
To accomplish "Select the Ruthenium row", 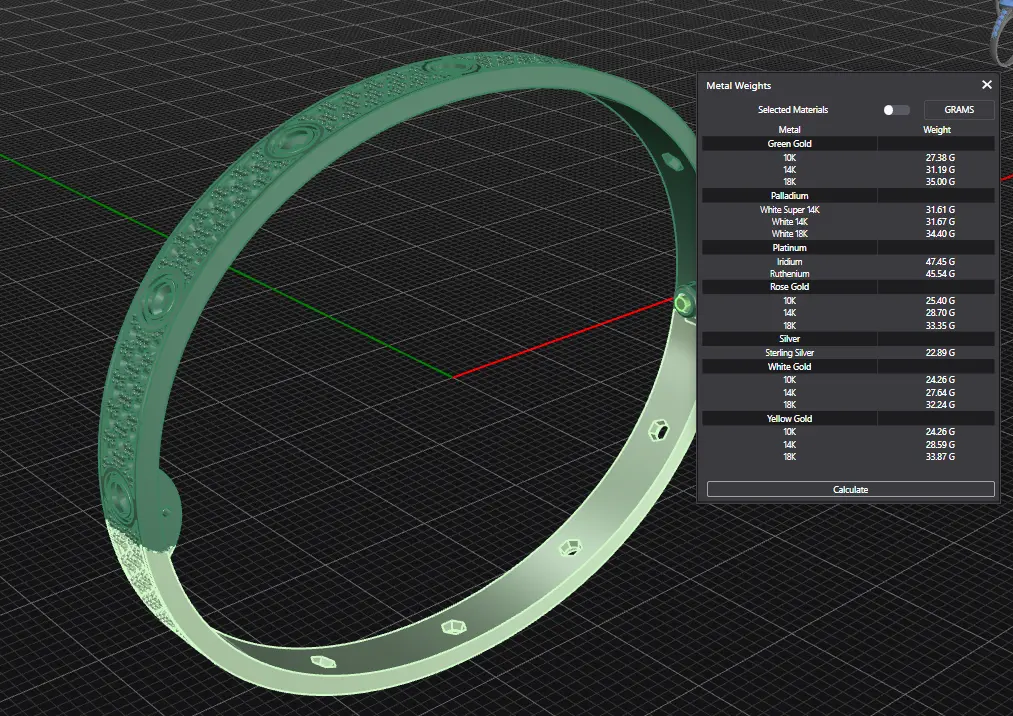I will coord(848,274).
